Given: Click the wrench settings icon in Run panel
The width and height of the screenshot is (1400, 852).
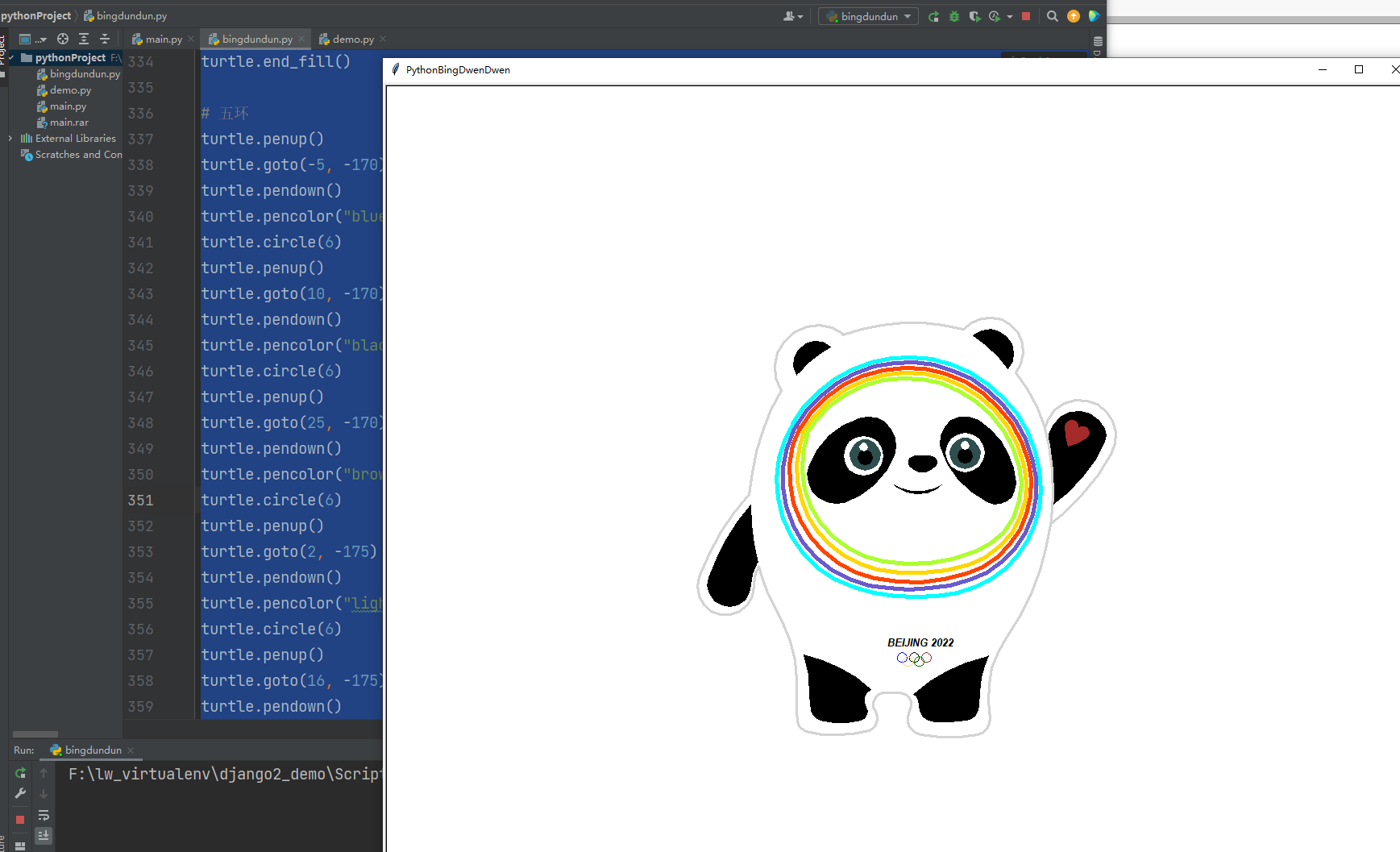Looking at the screenshot, I should (x=20, y=793).
